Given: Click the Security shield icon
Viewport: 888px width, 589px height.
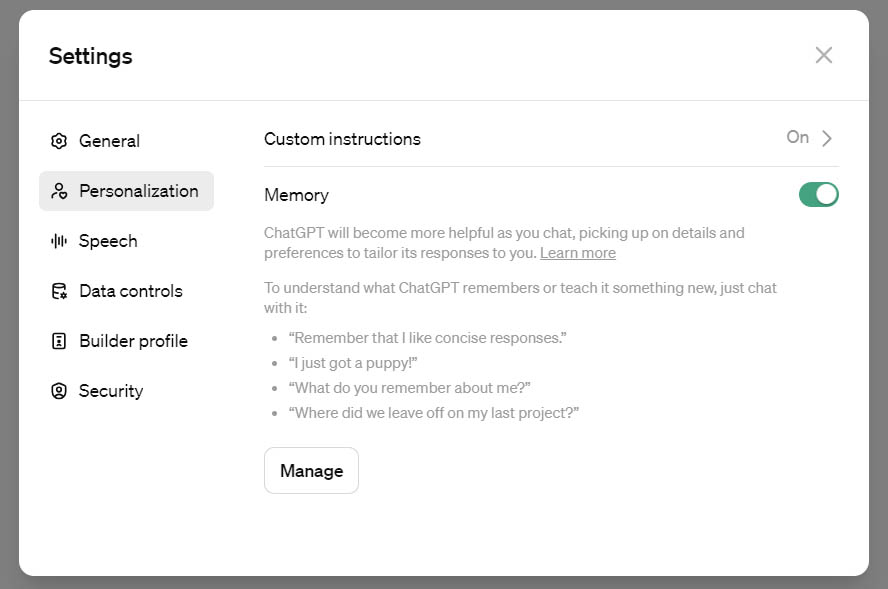Looking at the screenshot, I should (x=59, y=391).
